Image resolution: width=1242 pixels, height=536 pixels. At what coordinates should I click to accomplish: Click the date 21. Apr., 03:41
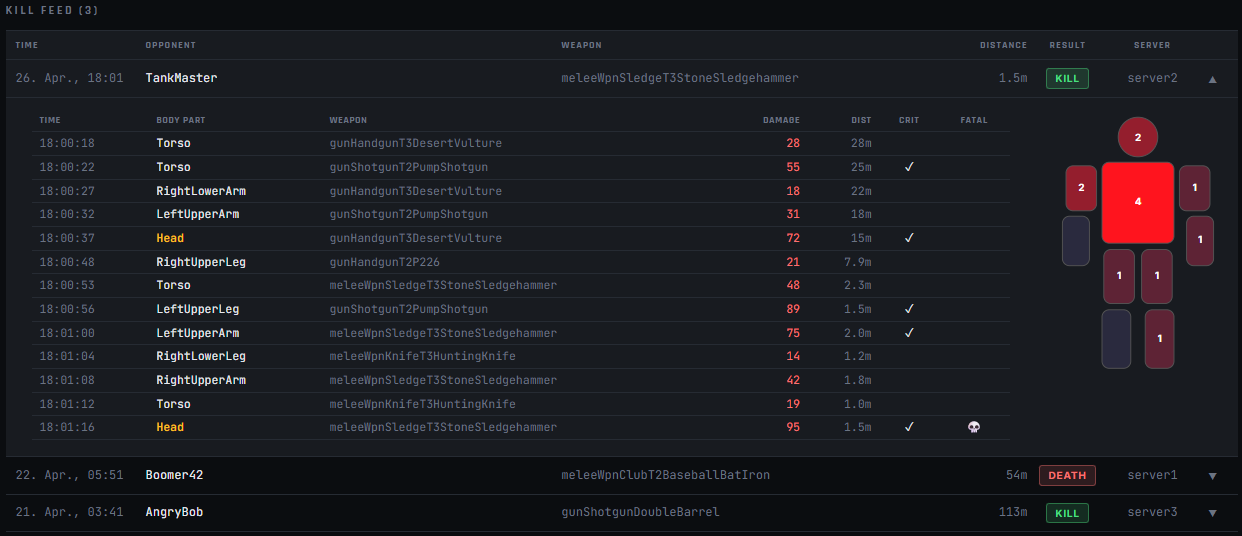69,513
